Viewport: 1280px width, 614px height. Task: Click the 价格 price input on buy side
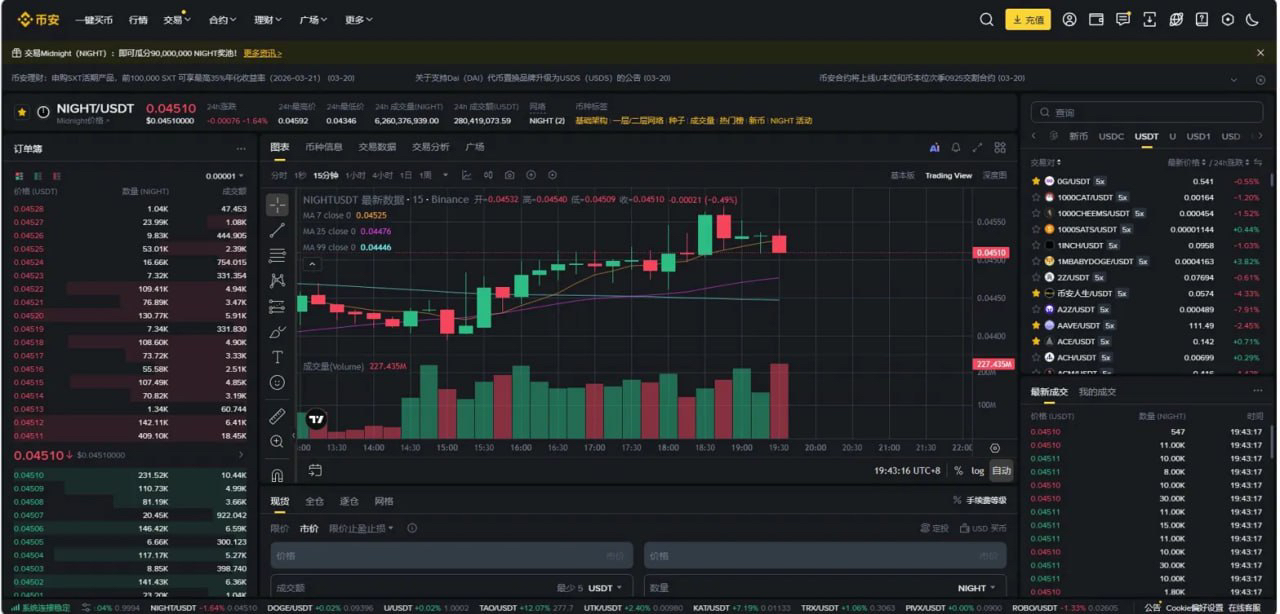point(452,555)
